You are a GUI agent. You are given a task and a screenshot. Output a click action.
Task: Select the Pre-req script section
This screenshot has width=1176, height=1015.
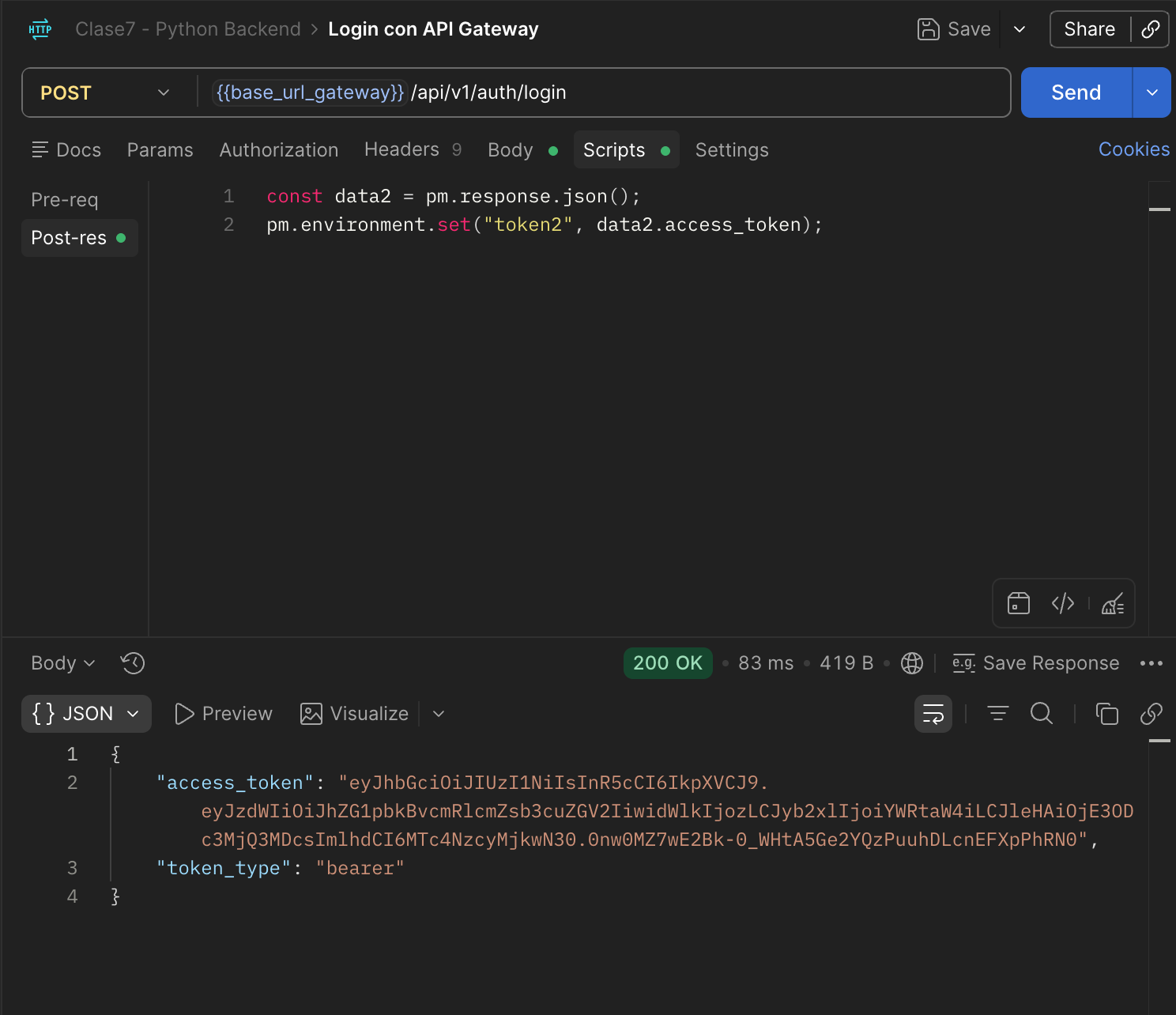coord(65,200)
